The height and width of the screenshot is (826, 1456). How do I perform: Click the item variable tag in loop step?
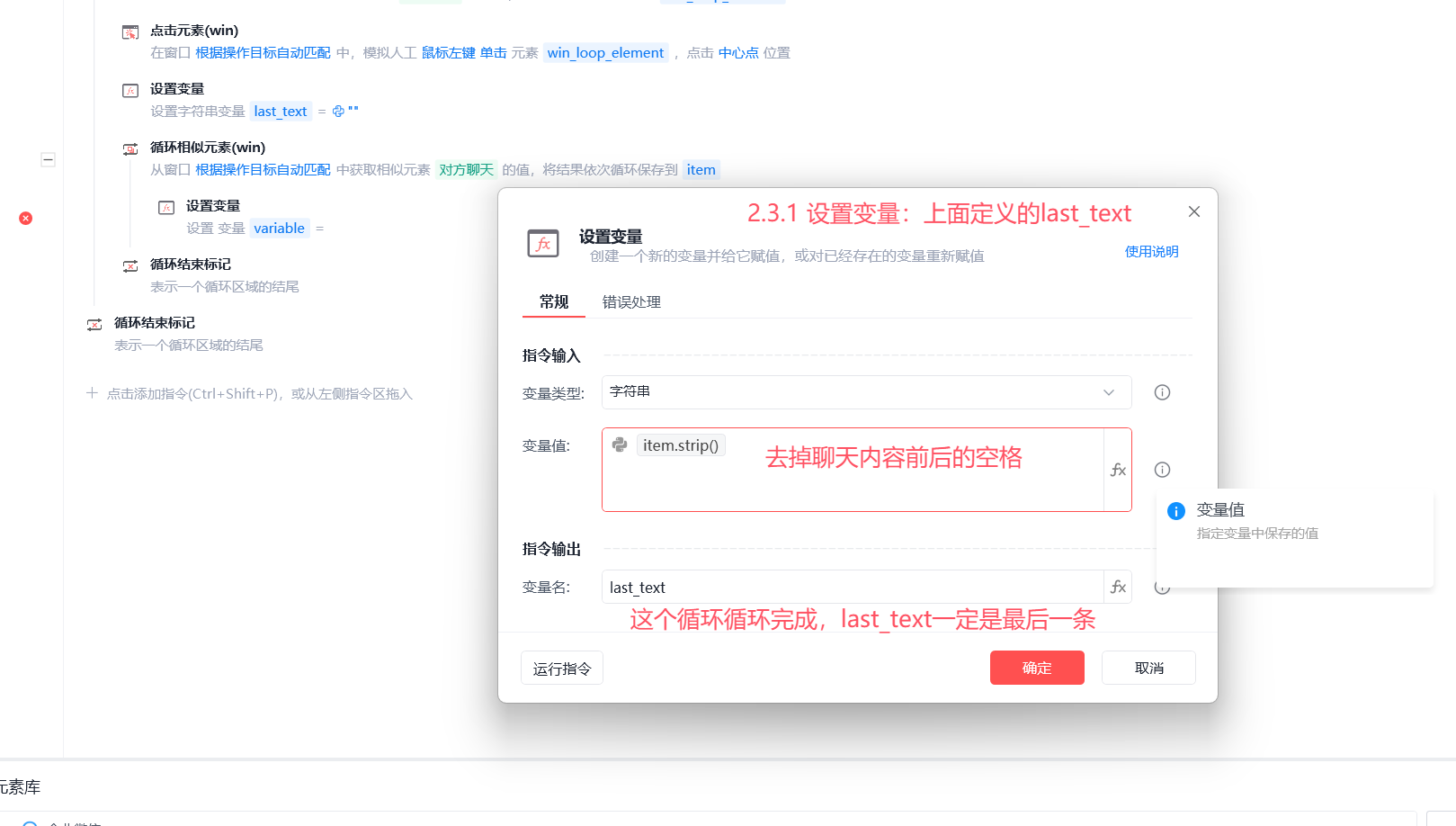click(x=701, y=170)
